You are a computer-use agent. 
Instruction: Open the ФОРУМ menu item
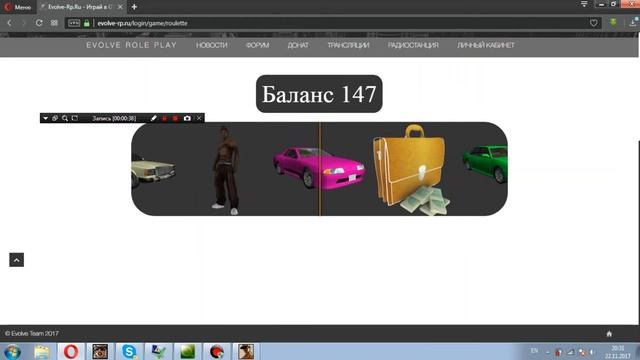[258, 45]
